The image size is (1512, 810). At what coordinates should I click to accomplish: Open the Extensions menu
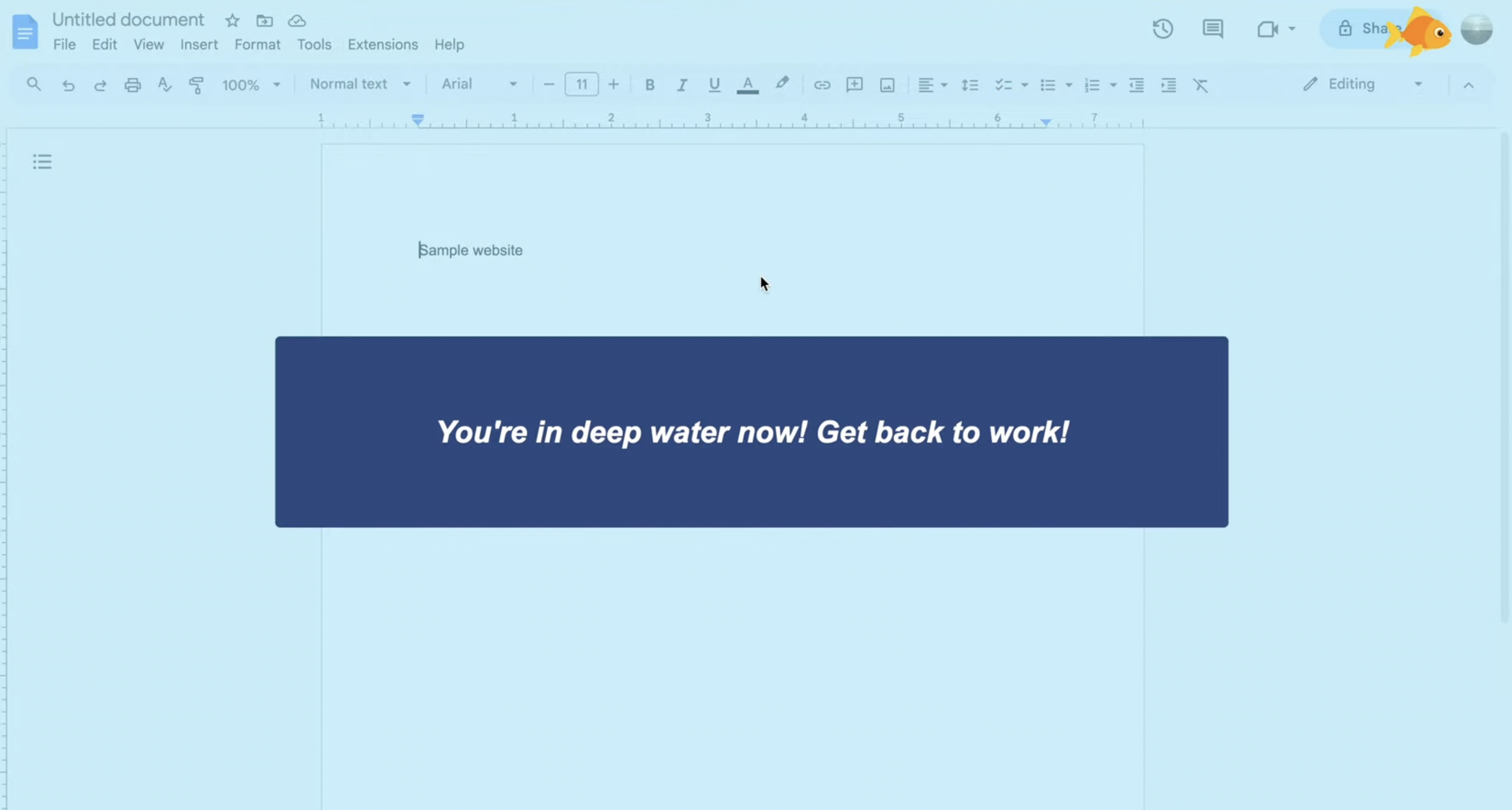coord(383,45)
